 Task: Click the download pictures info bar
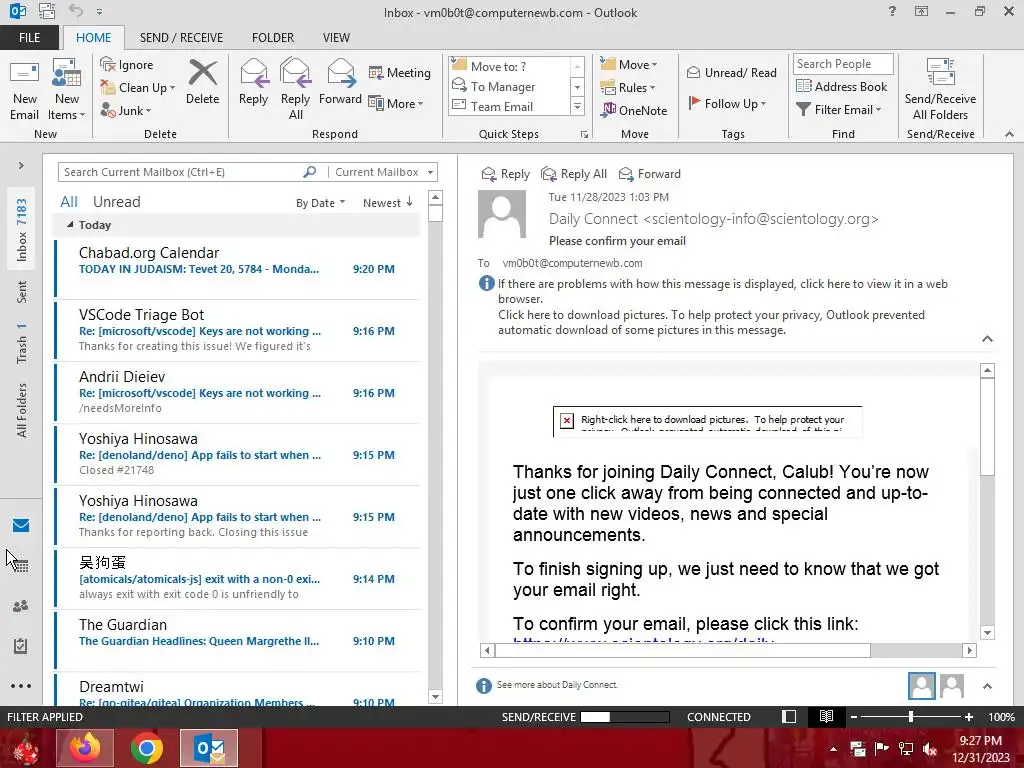711,322
